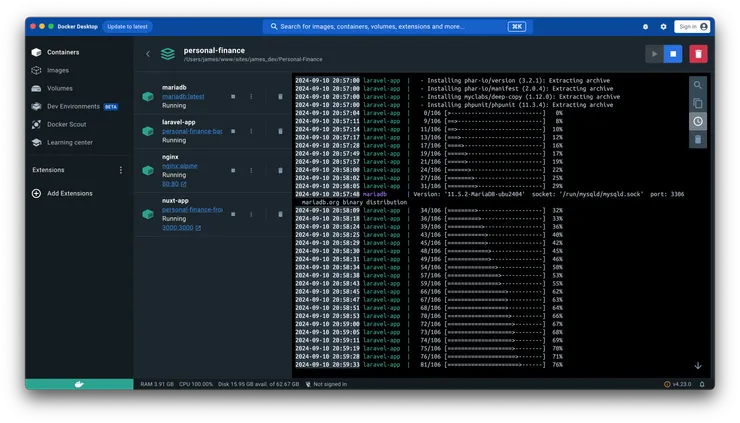The height and width of the screenshot is (423, 740).
Task: Copy logs to clipboard icon
Action: coord(698,103)
